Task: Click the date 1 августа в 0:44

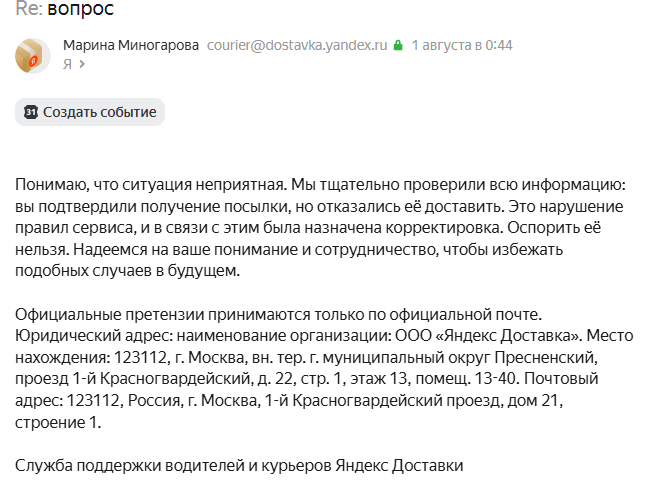Action: point(462,45)
